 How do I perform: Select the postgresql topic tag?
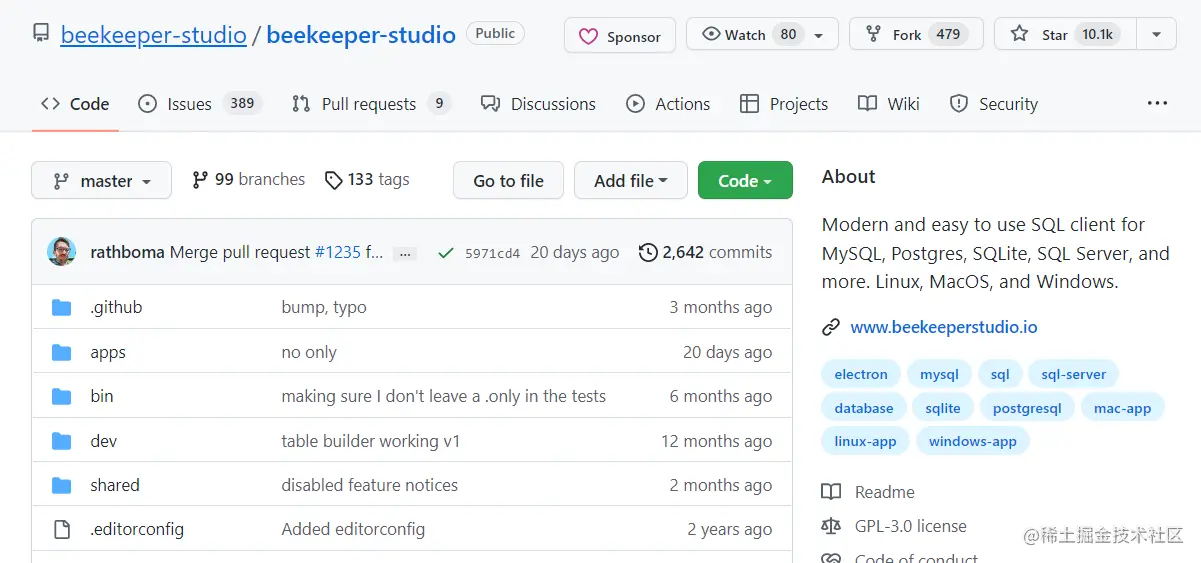pyautogui.click(x=1027, y=408)
